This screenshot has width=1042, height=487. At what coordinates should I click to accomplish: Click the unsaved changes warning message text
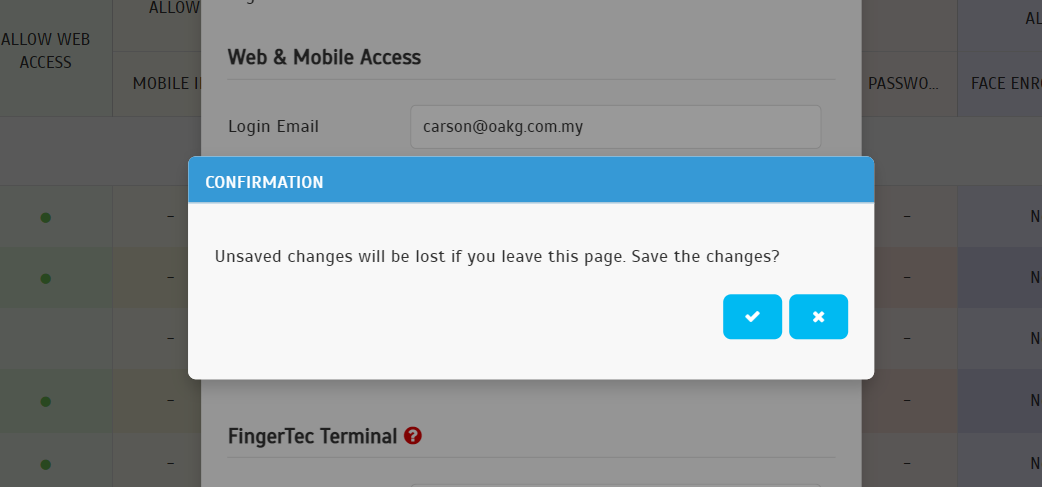coord(496,256)
